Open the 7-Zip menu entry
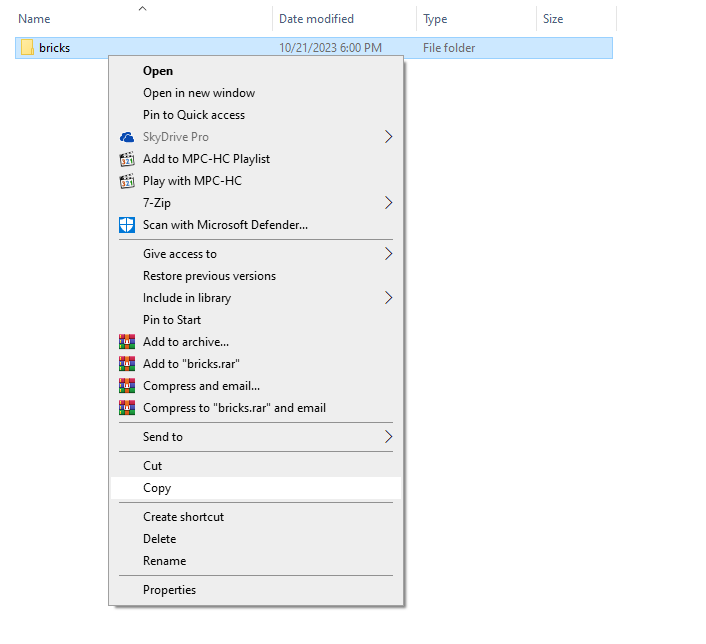This screenshot has width=706, height=644. 256,203
